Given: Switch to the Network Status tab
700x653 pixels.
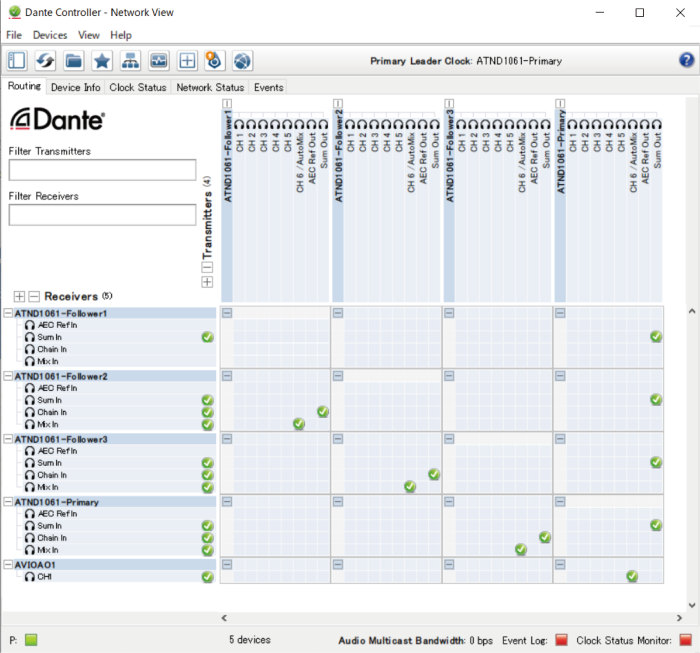Looking at the screenshot, I should 210,87.
